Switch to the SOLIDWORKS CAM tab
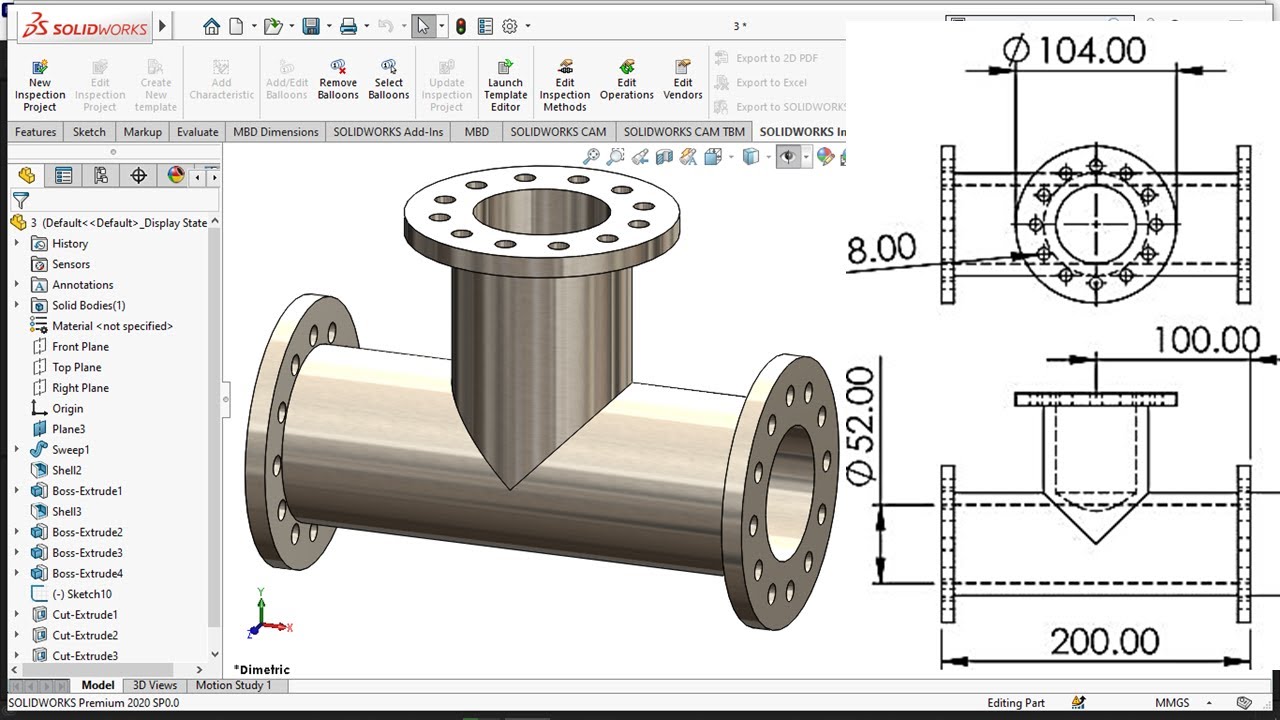 [558, 132]
